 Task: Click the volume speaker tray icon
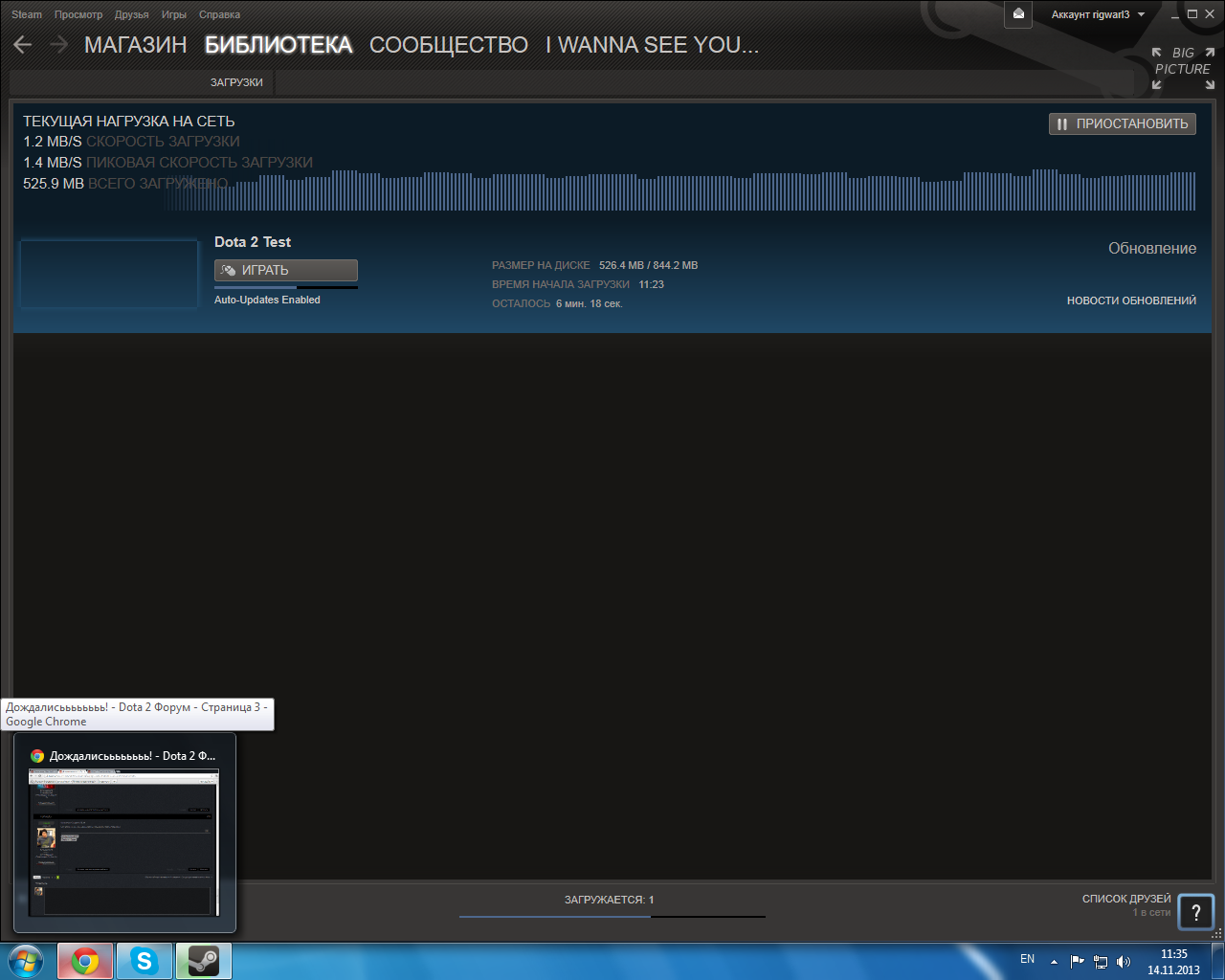coord(1124,962)
